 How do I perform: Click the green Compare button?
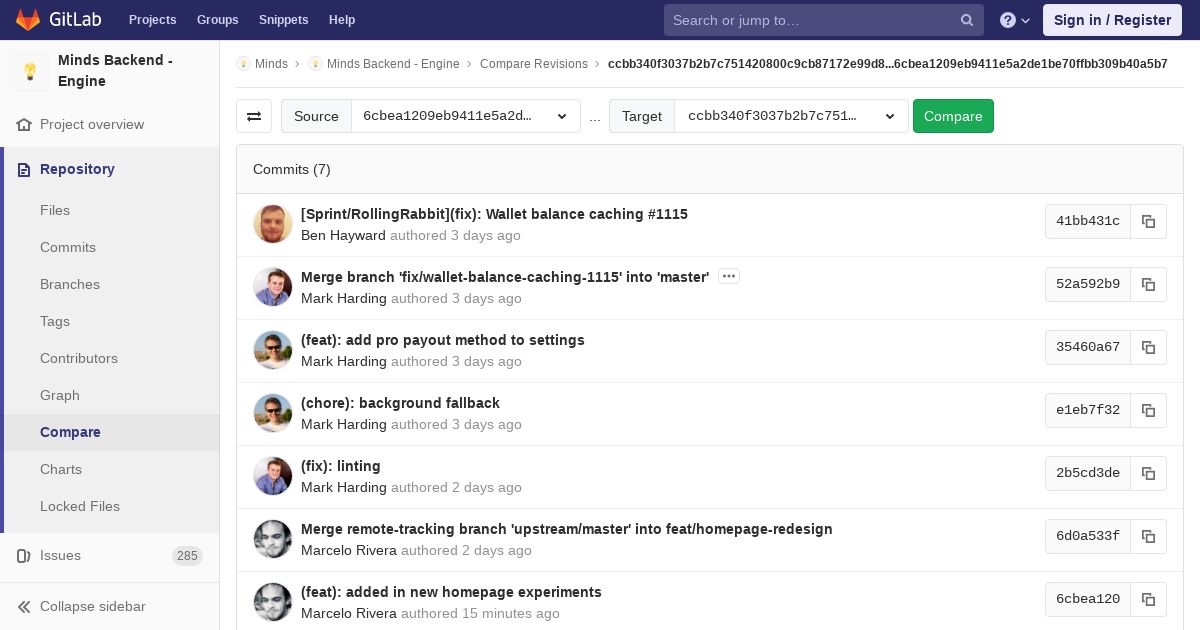coord(953,116)
